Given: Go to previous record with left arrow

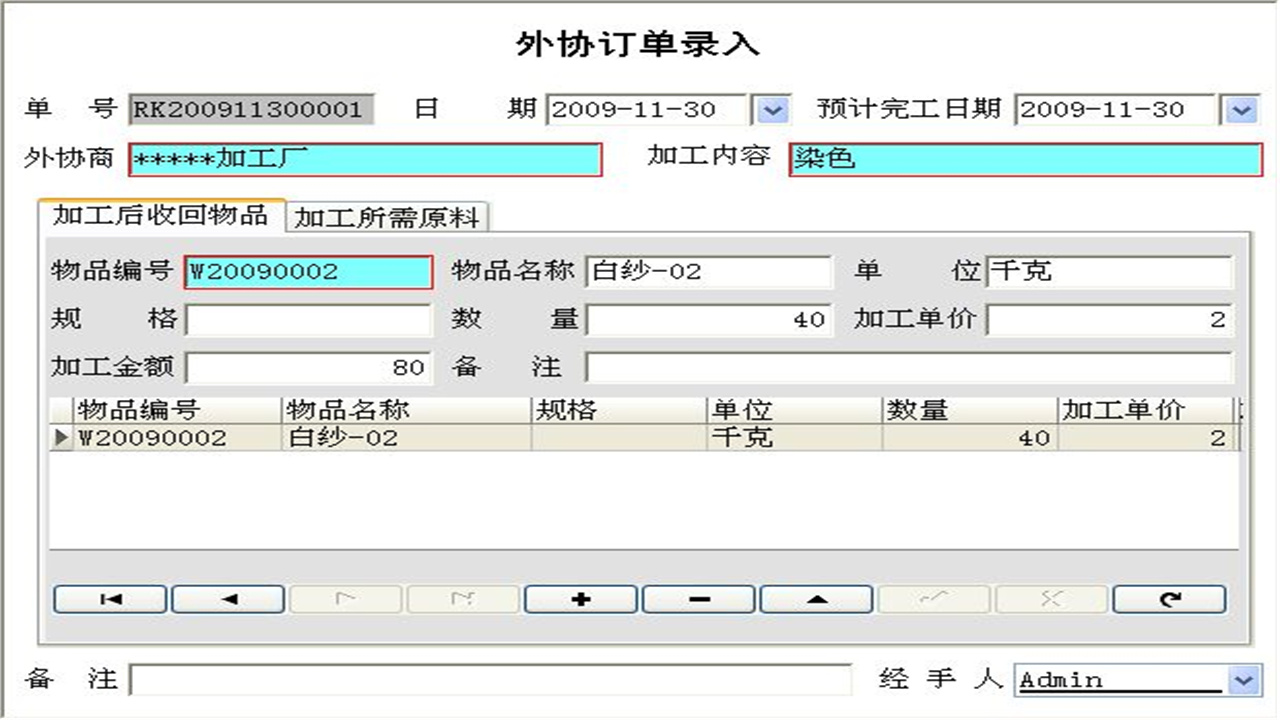Looking at the screenshot, I should pyautogui.click(x=229, y=599).
